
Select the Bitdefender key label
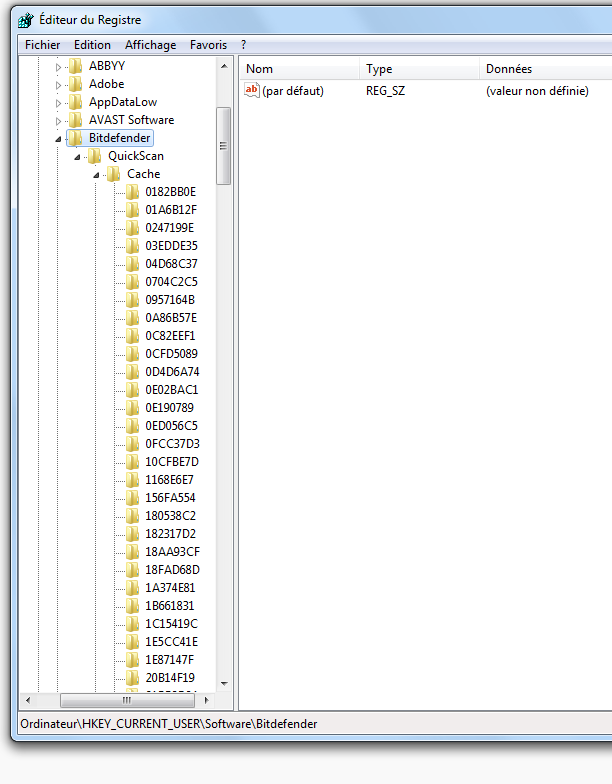[x=120, y=138]
